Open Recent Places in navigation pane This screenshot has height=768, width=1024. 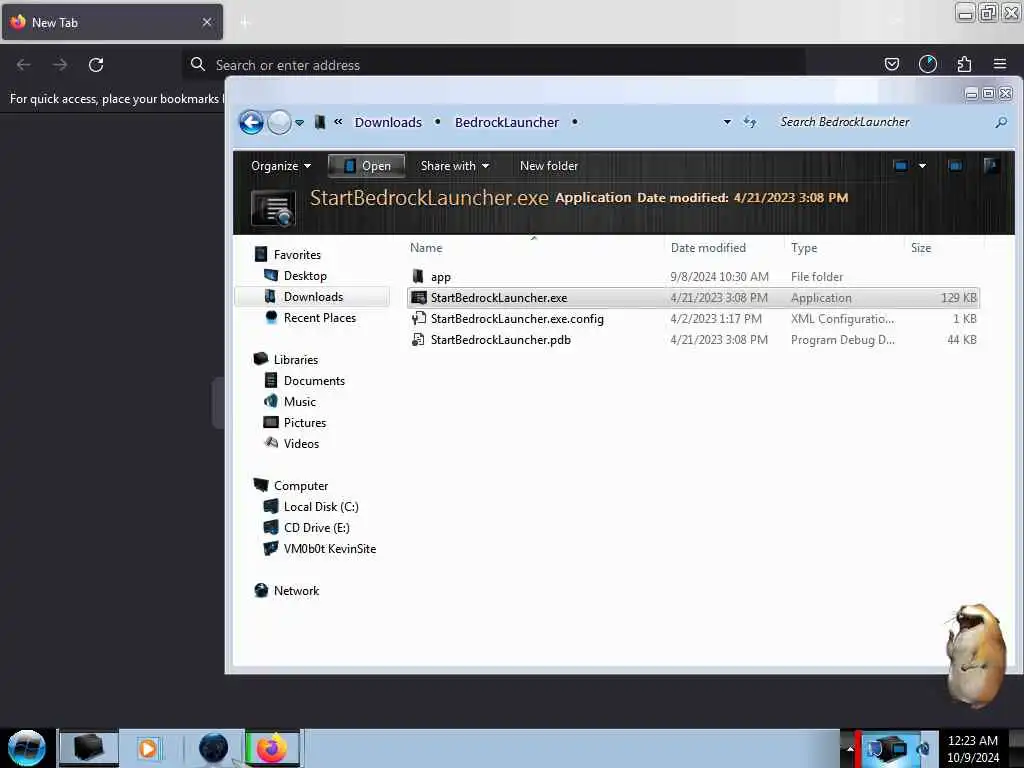tap(319, 317)
